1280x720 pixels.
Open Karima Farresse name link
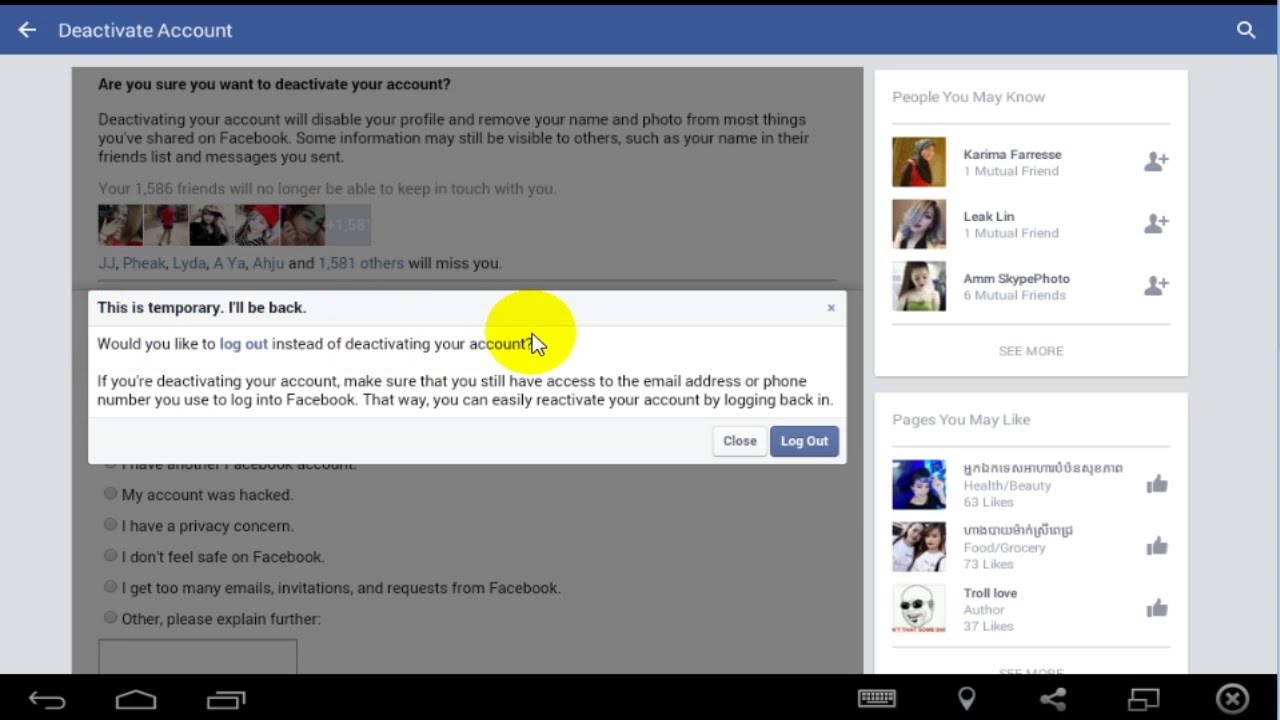click(1012, 155)
